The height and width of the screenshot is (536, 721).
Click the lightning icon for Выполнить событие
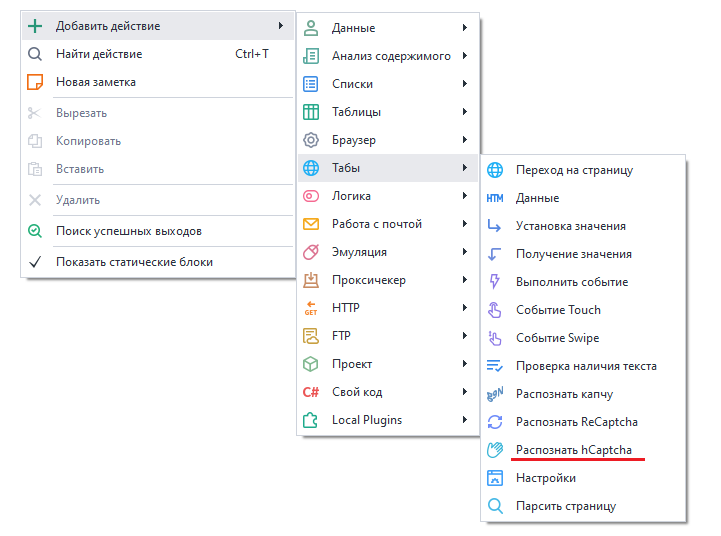495,282
